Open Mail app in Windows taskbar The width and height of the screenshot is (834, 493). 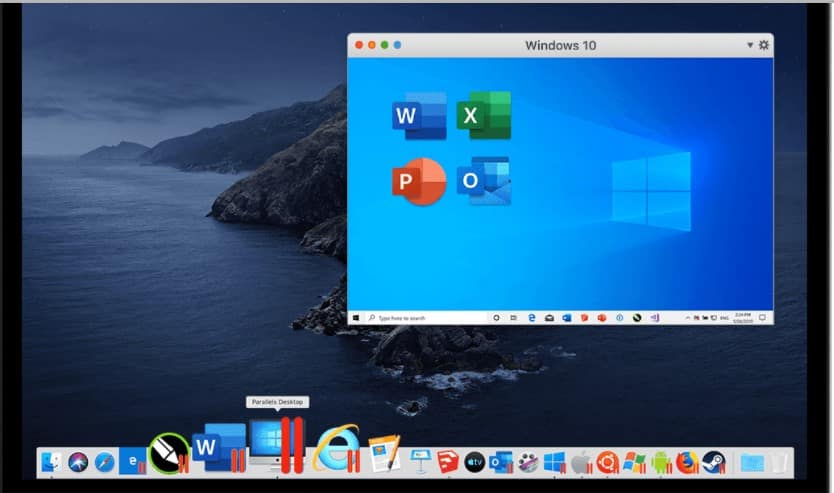(549, 318)
